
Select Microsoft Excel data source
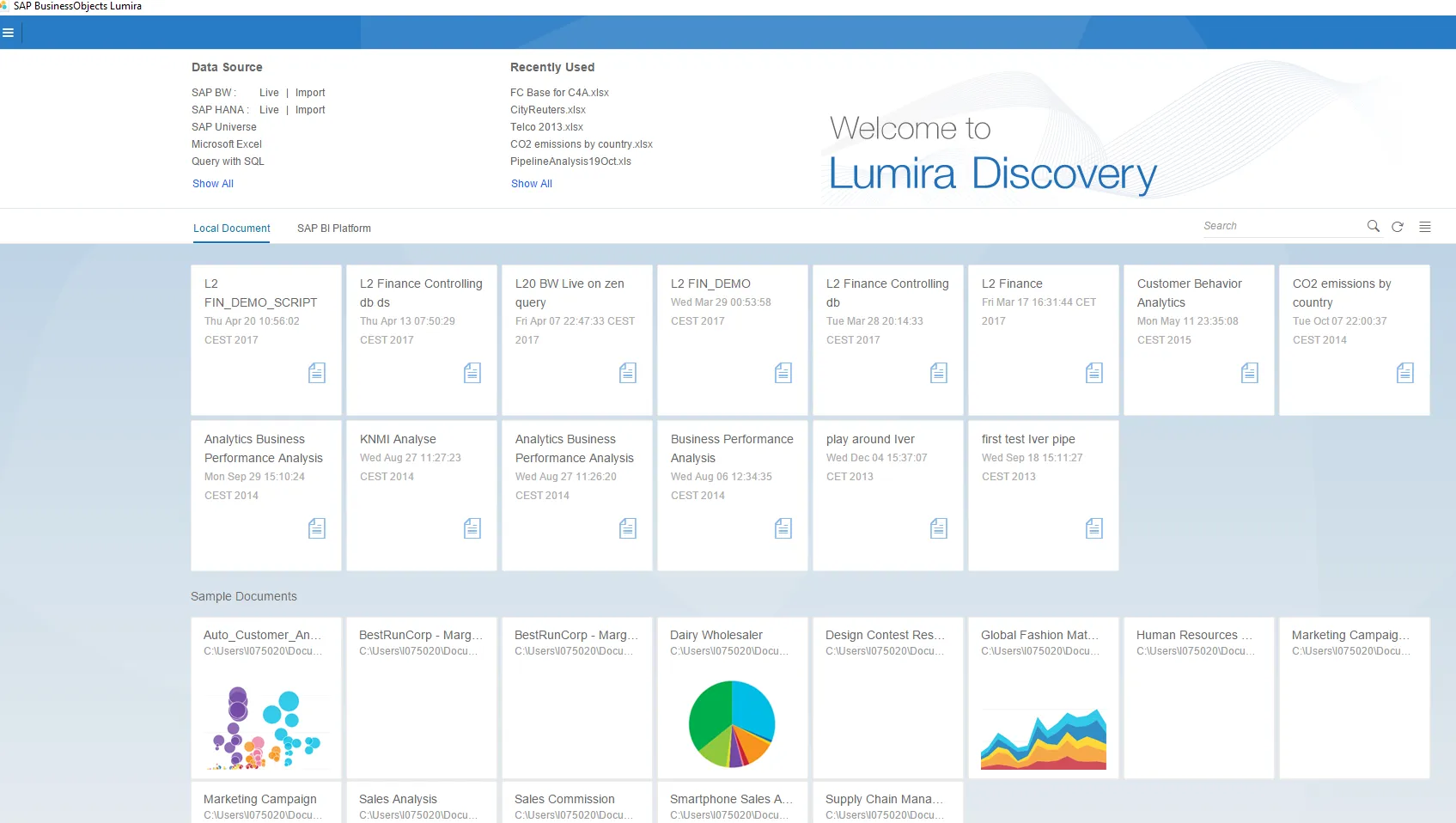(227, 144)
